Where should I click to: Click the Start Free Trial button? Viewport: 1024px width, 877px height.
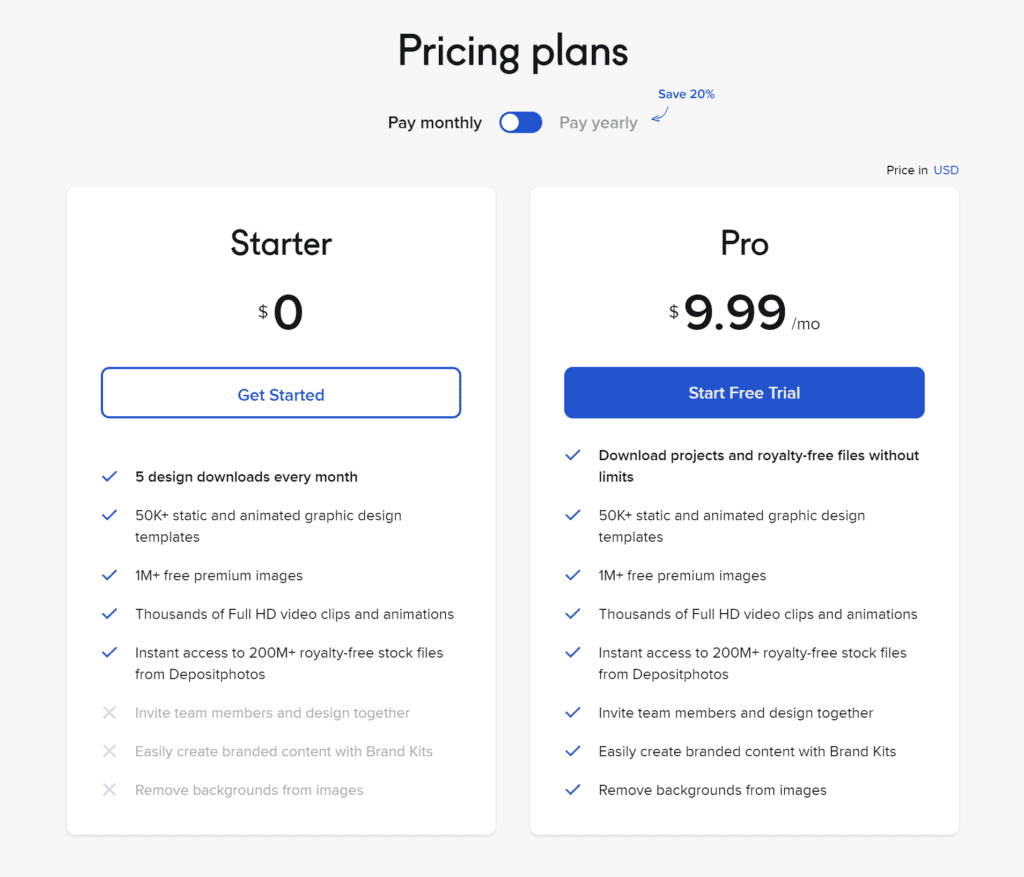744,392
